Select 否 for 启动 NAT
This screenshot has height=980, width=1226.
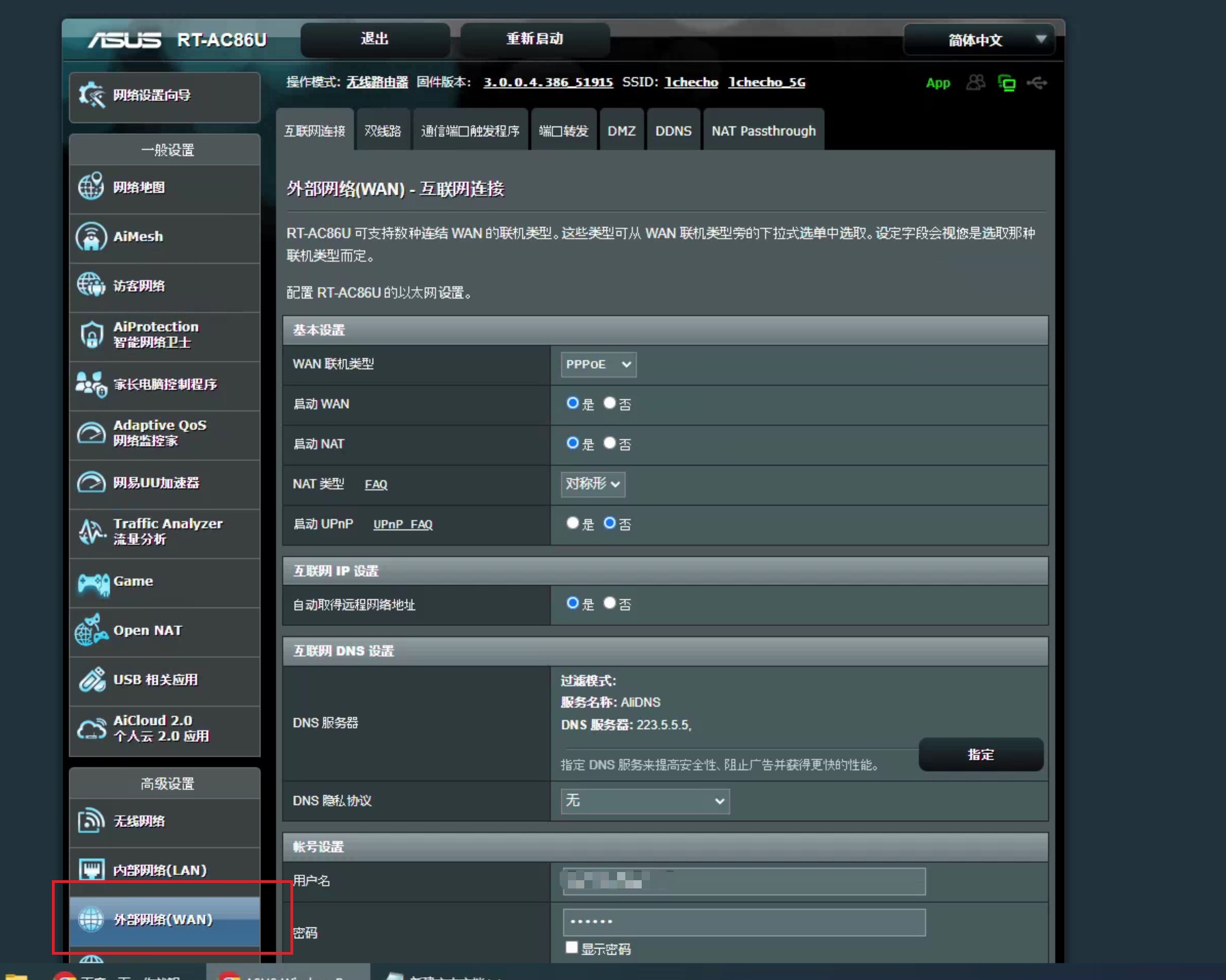pos(610,443)
